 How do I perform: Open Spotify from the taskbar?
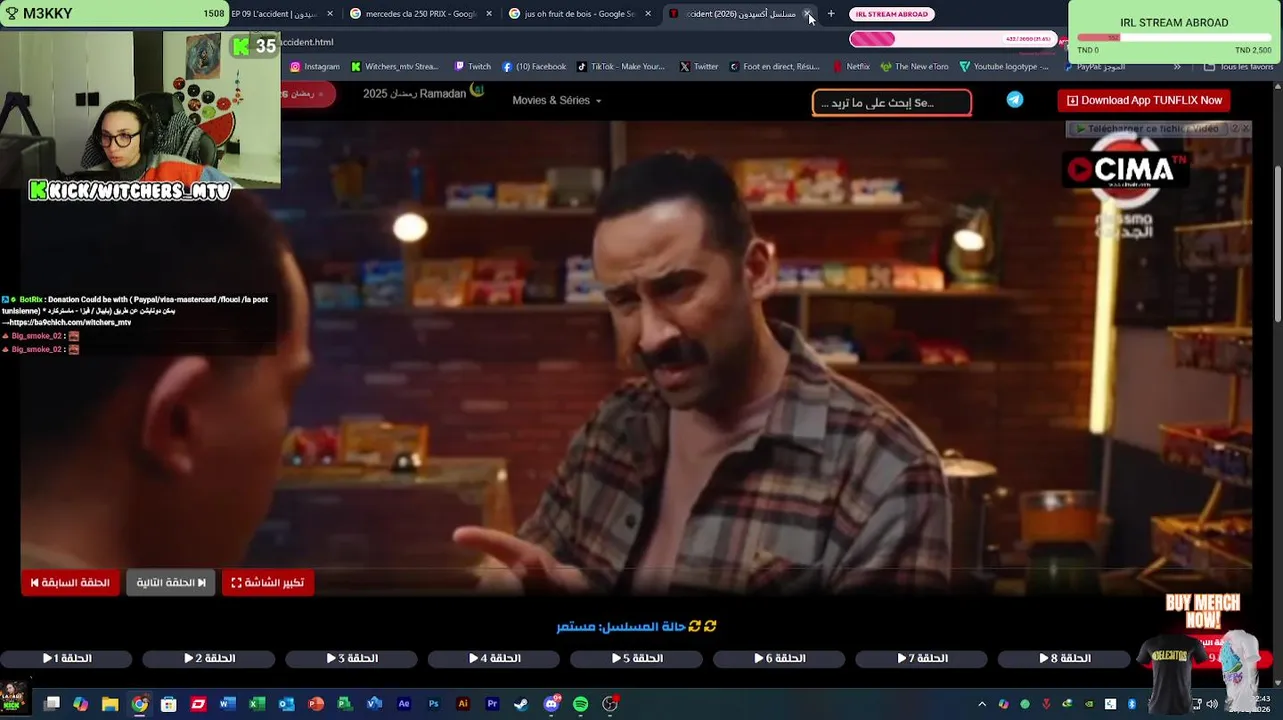(x=580, y=704)
